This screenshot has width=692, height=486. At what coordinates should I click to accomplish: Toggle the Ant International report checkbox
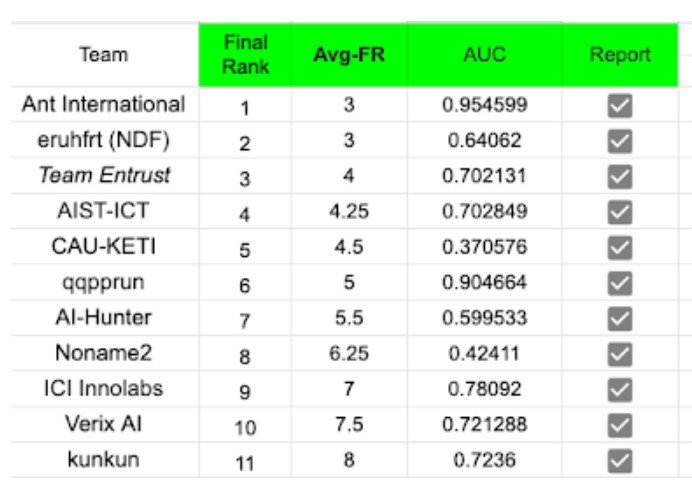(620, 106)
